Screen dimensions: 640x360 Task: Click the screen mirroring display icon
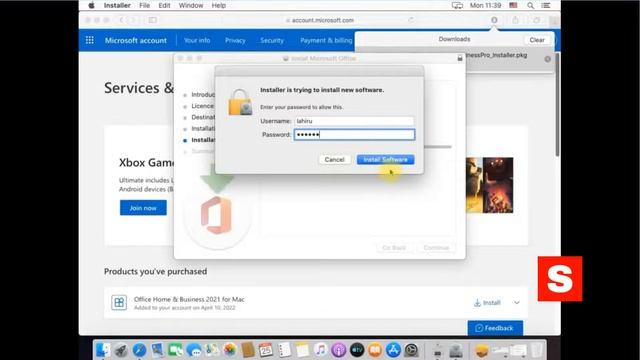(x=457, y=5)
